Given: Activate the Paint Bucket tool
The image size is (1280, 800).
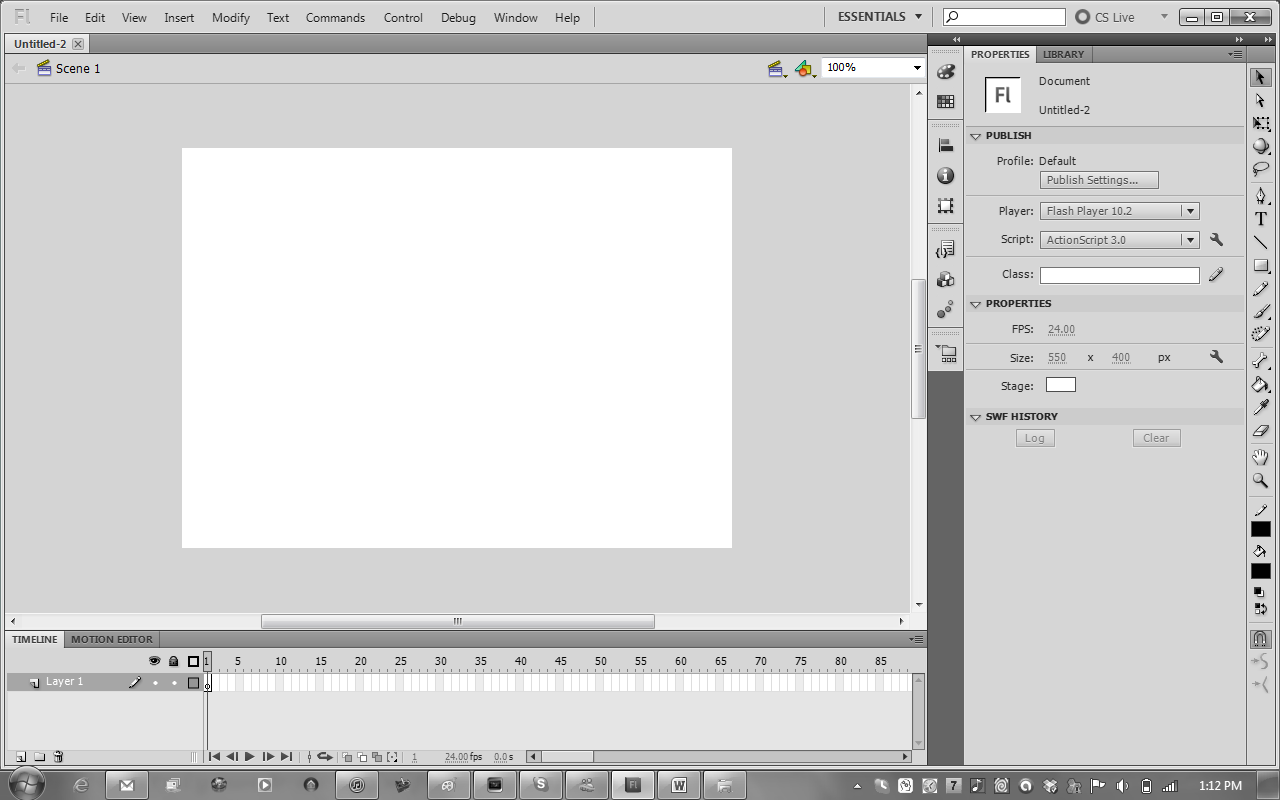Looking at the screenshot, I should [1261, 384].
